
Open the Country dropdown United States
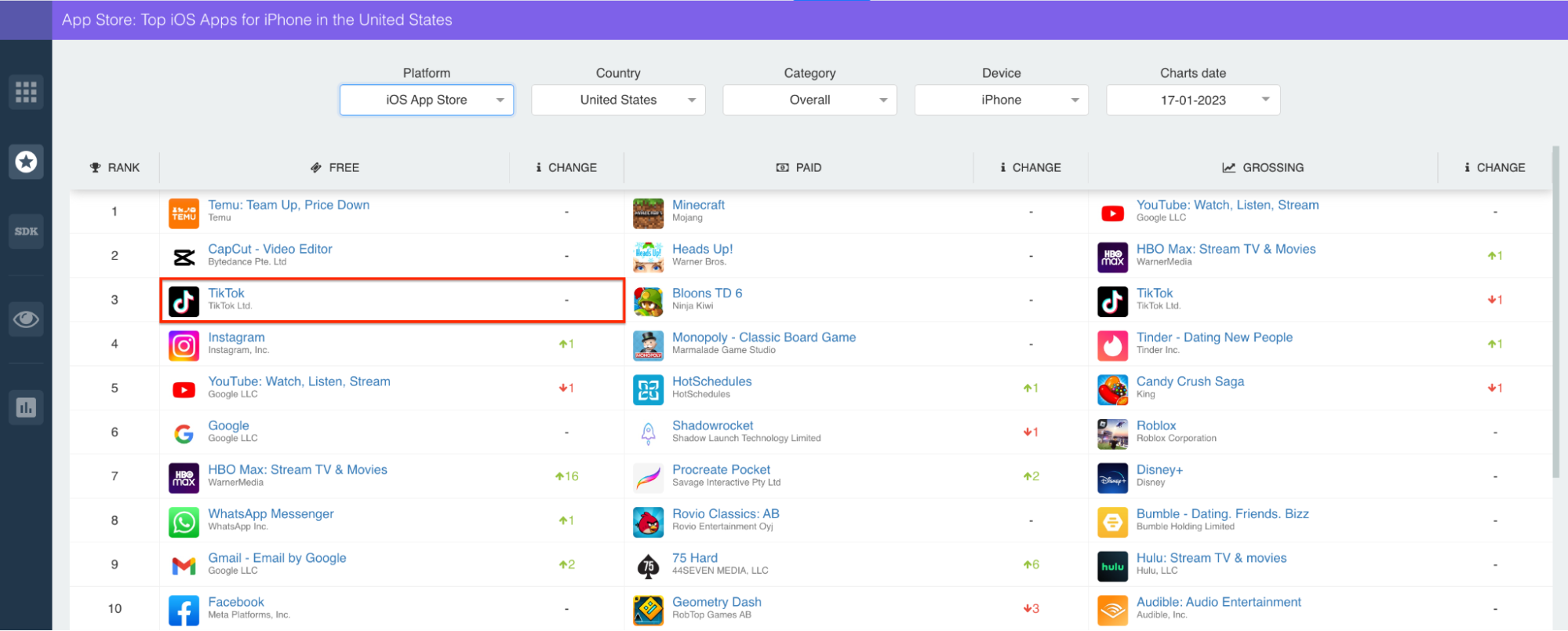tap(618, 100)
